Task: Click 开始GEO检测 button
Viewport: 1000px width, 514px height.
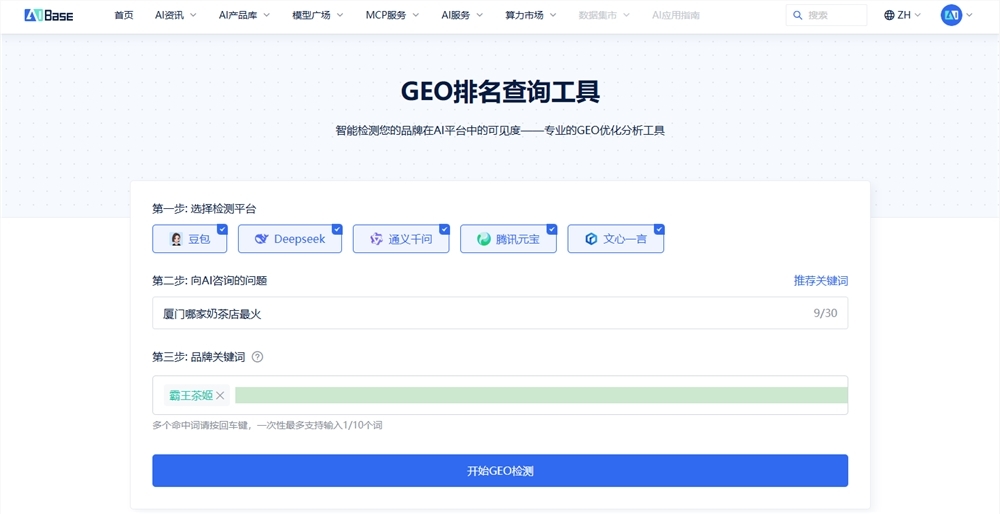Action: pos(500,471)
